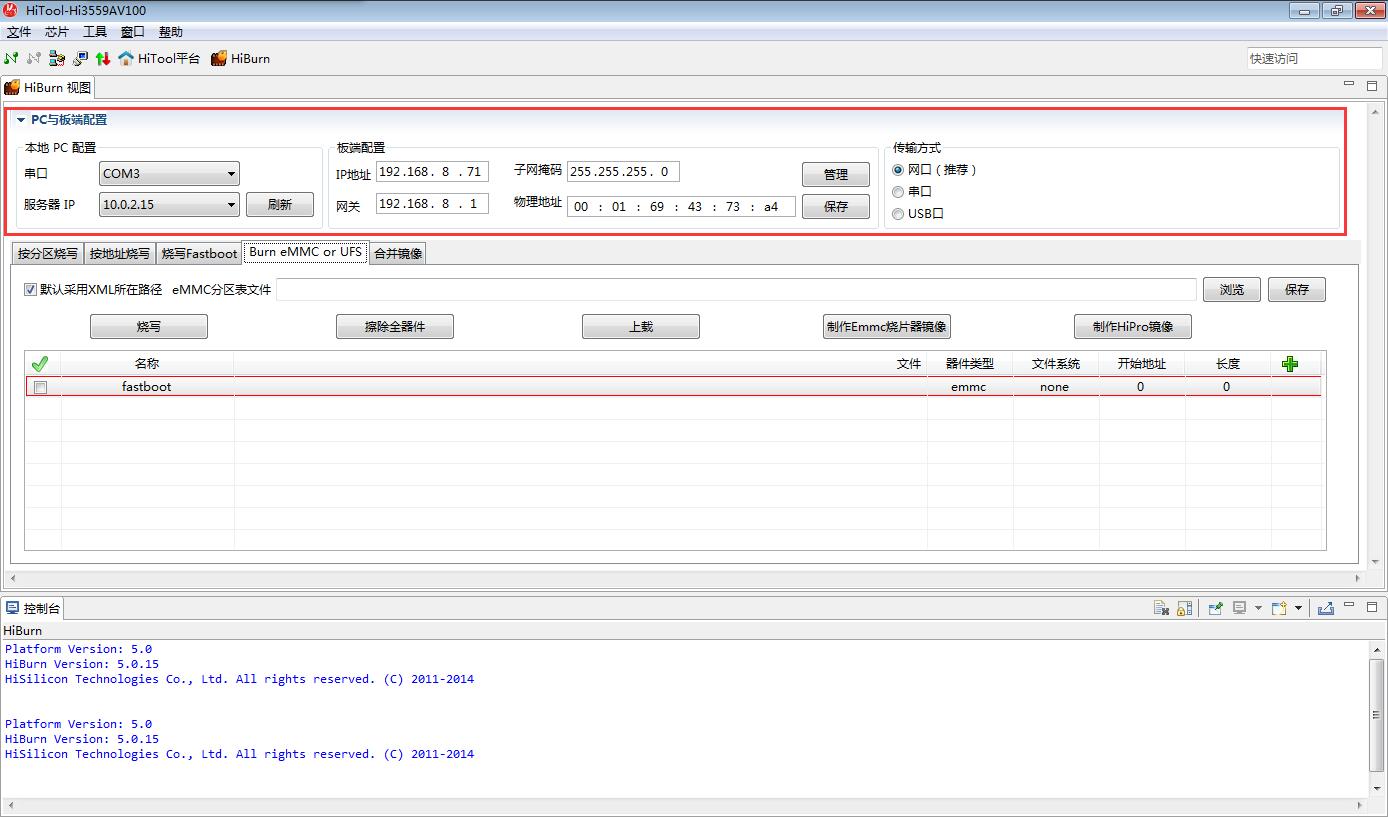Pin the console with the pin icon
The image size is (1388, 817).
point(1216,608)
